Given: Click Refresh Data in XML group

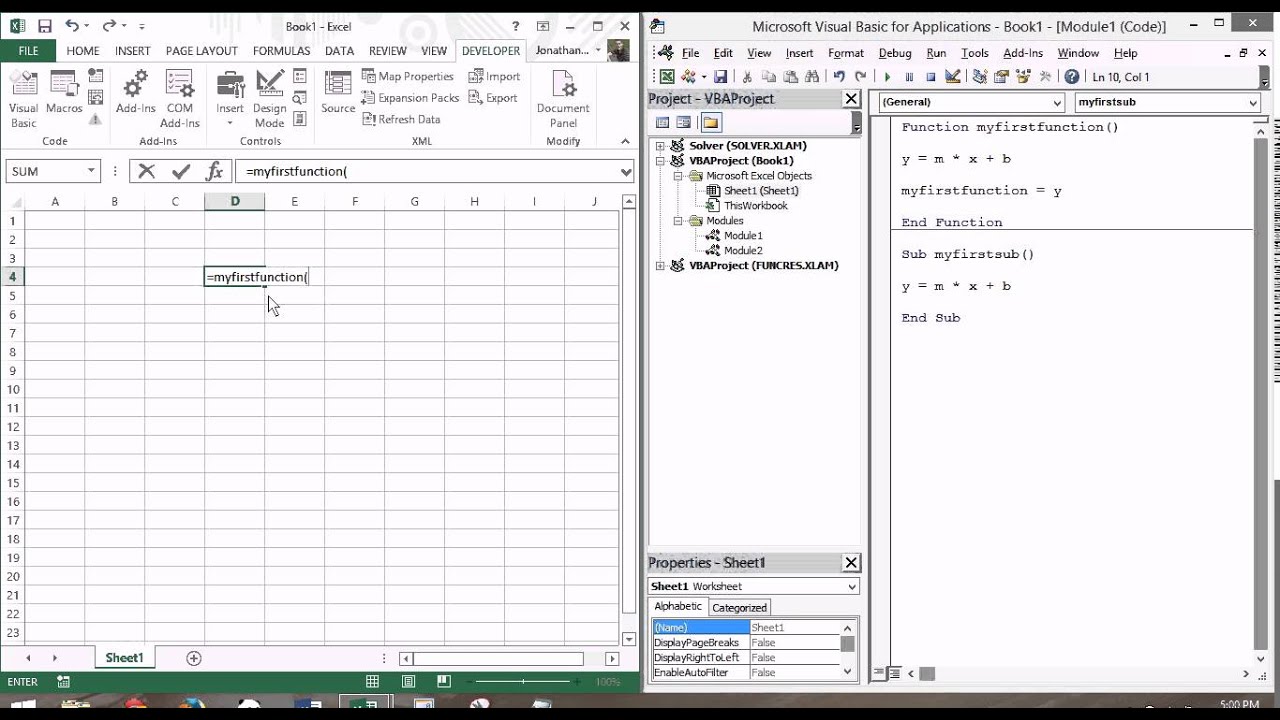Looking at the screenshot, I should [x=401, y=119].
